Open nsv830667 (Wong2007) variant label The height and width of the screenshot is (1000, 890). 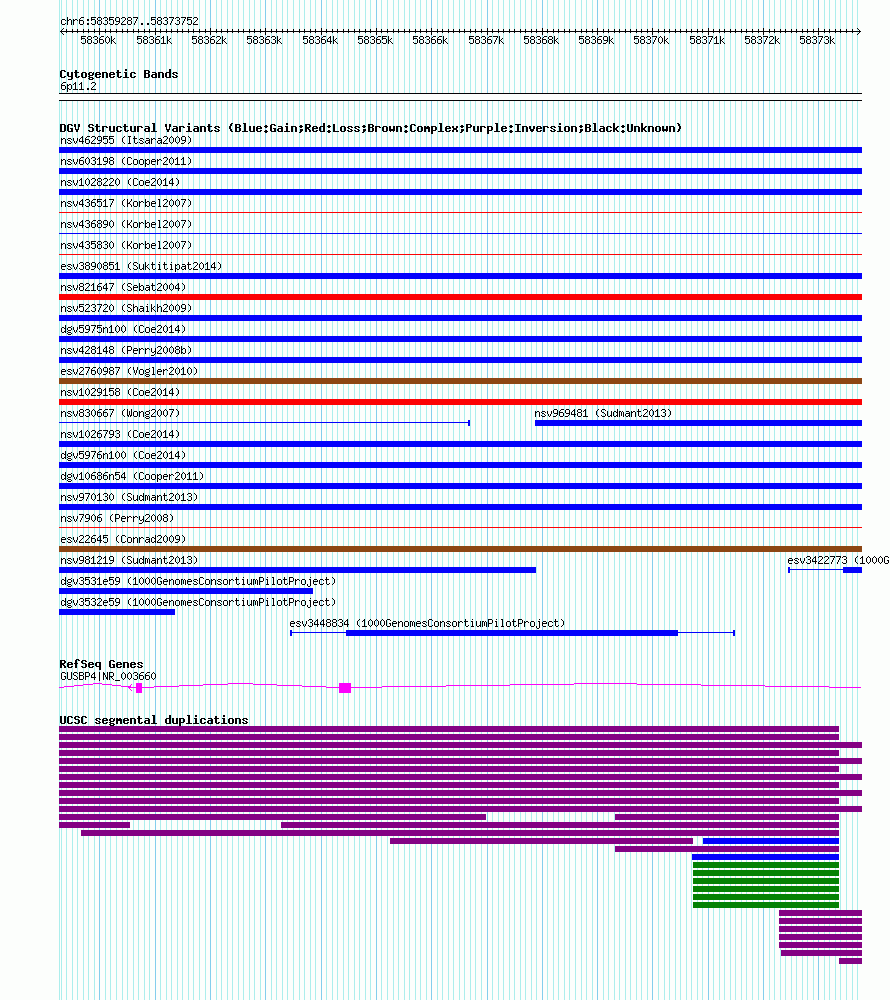pyautogui.click(x=120, y=414)
